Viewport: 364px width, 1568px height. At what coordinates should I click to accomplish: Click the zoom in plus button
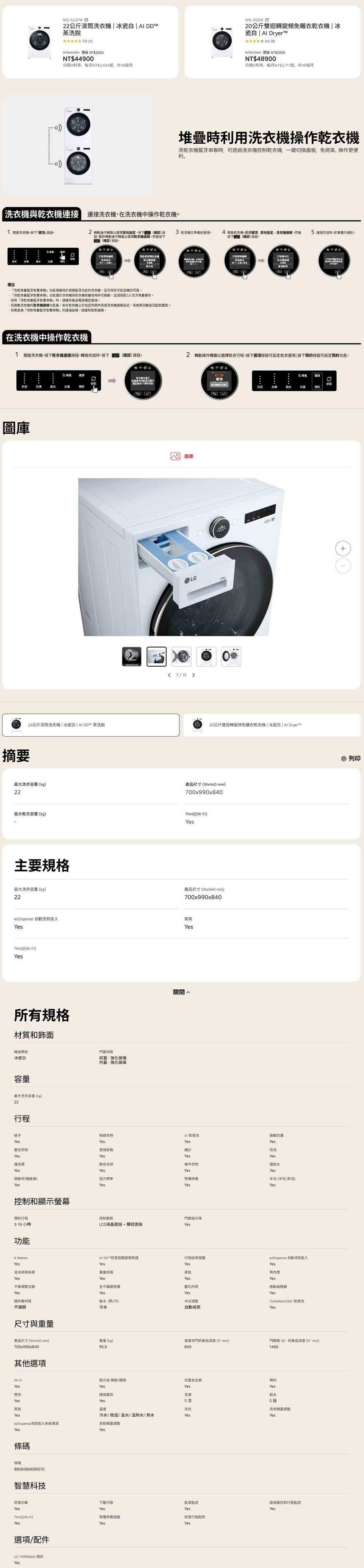click(343, 548)
